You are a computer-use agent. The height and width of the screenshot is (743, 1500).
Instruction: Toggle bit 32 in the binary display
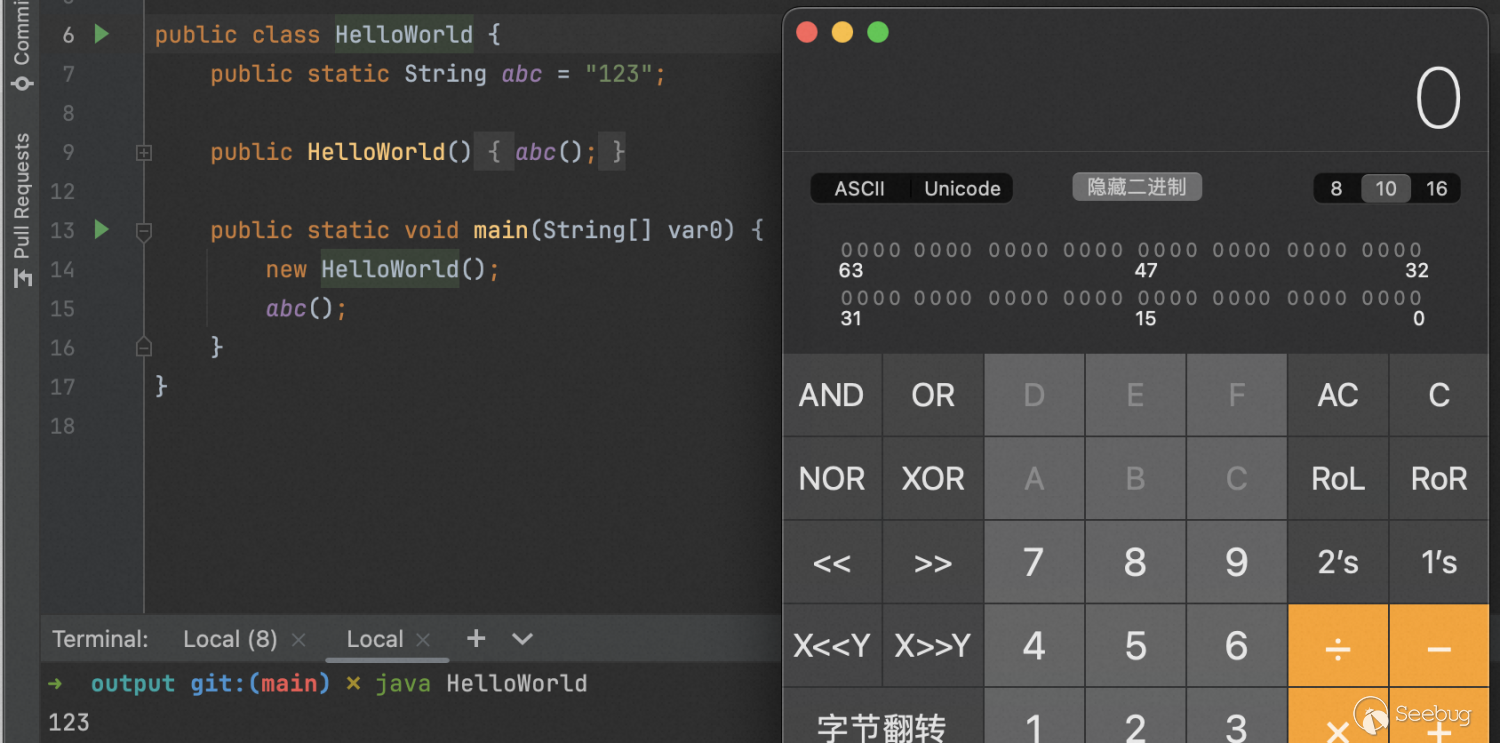(x=1415, y=250)
